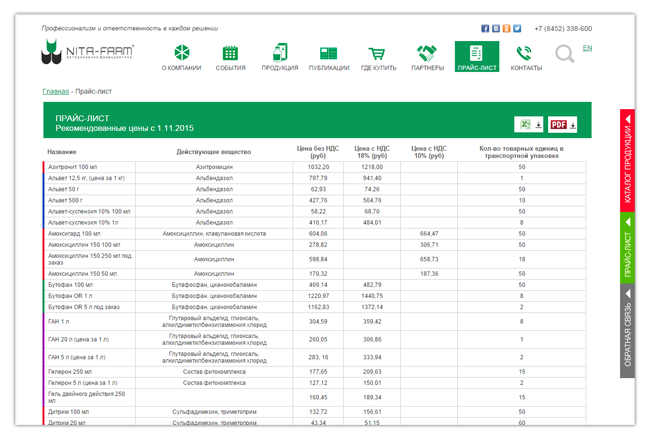Select Амоксициллин 150 100 мл name

pyautogui.click(x=84, y=245)
